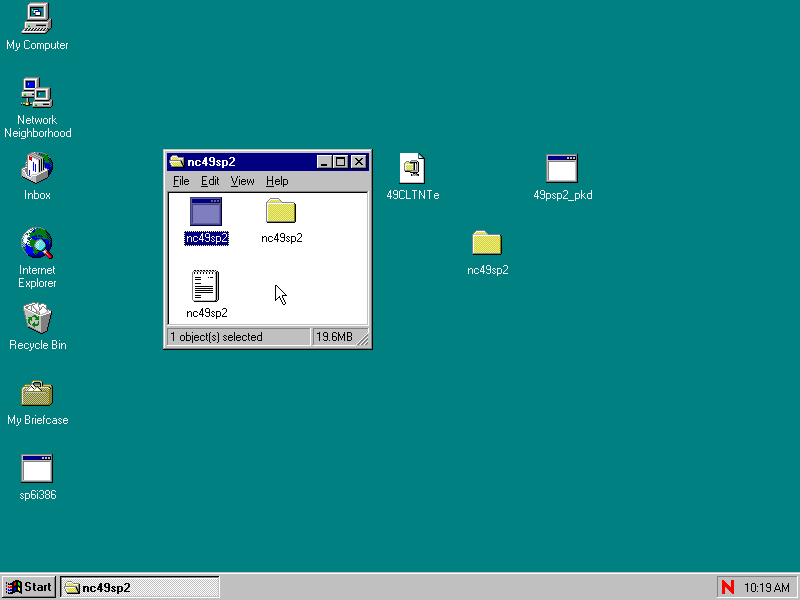Open the Start menu
Viewport: 800px width, 600px height.
point(29,587)
